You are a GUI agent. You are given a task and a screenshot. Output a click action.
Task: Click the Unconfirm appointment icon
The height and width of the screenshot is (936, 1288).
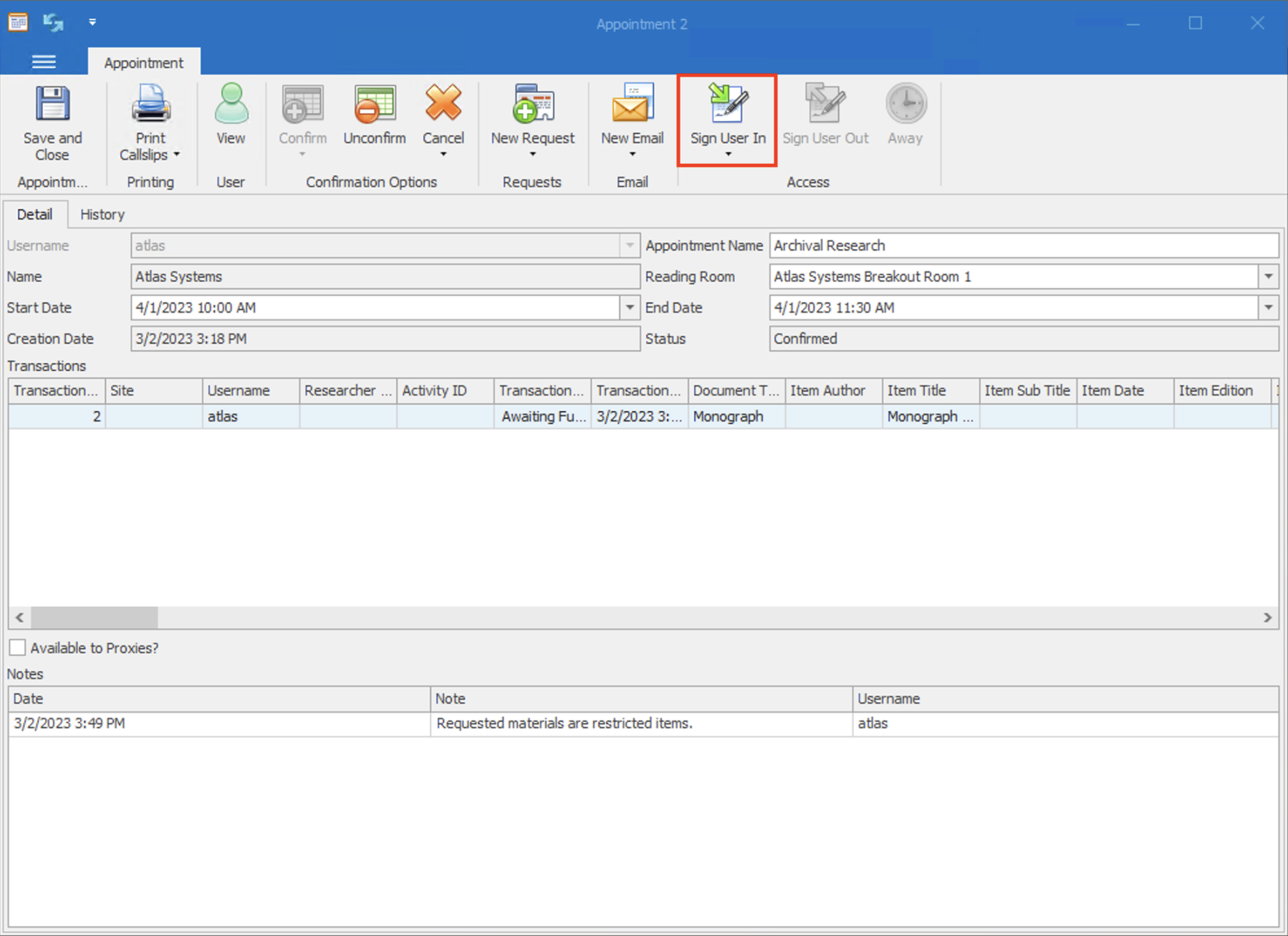click(x=374, y=105)
